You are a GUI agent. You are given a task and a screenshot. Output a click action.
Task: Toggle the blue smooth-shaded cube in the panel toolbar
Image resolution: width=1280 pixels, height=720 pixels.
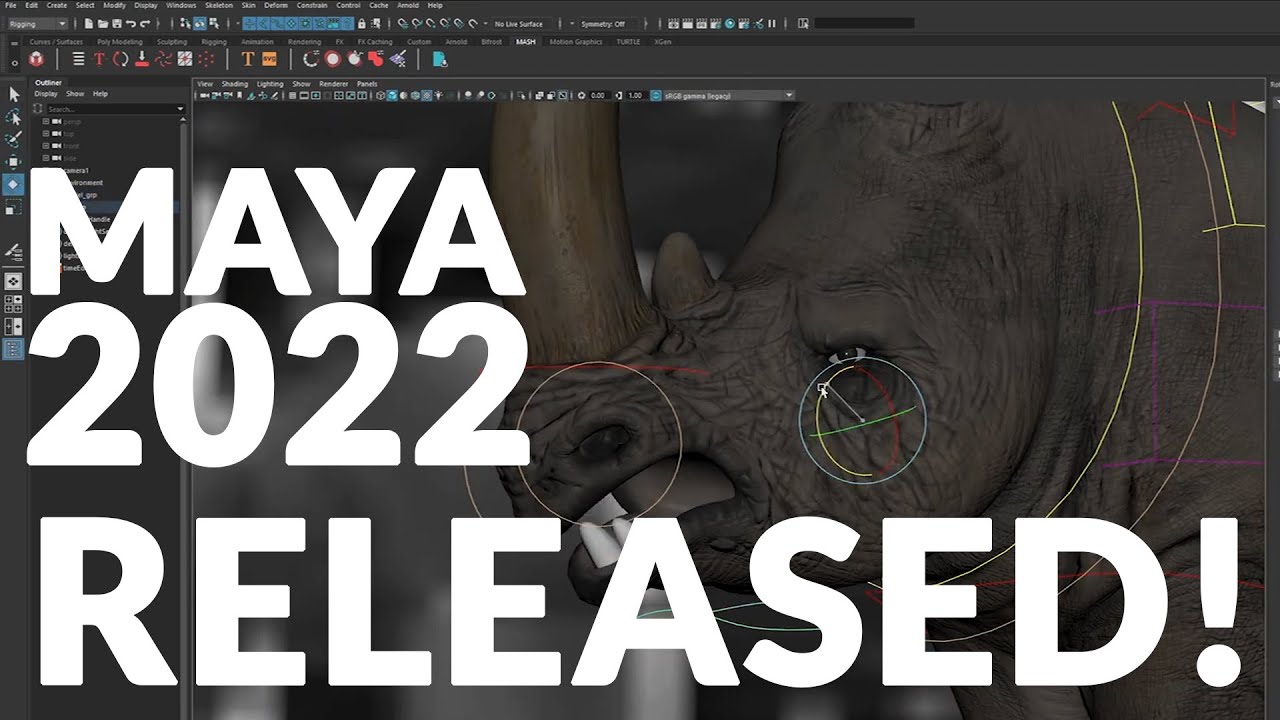pos(392,96)
